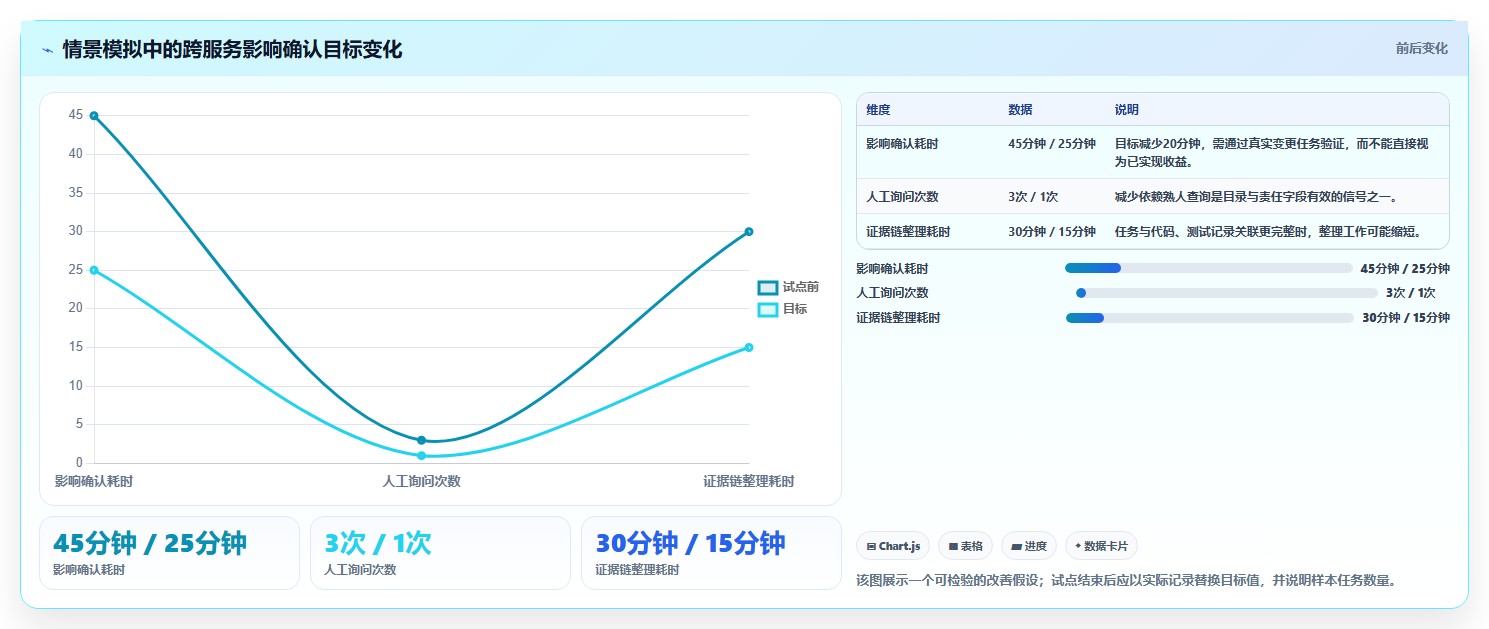Click the 目标 data point at 15
The image size is (1489, 629).
tap(749, 348)
